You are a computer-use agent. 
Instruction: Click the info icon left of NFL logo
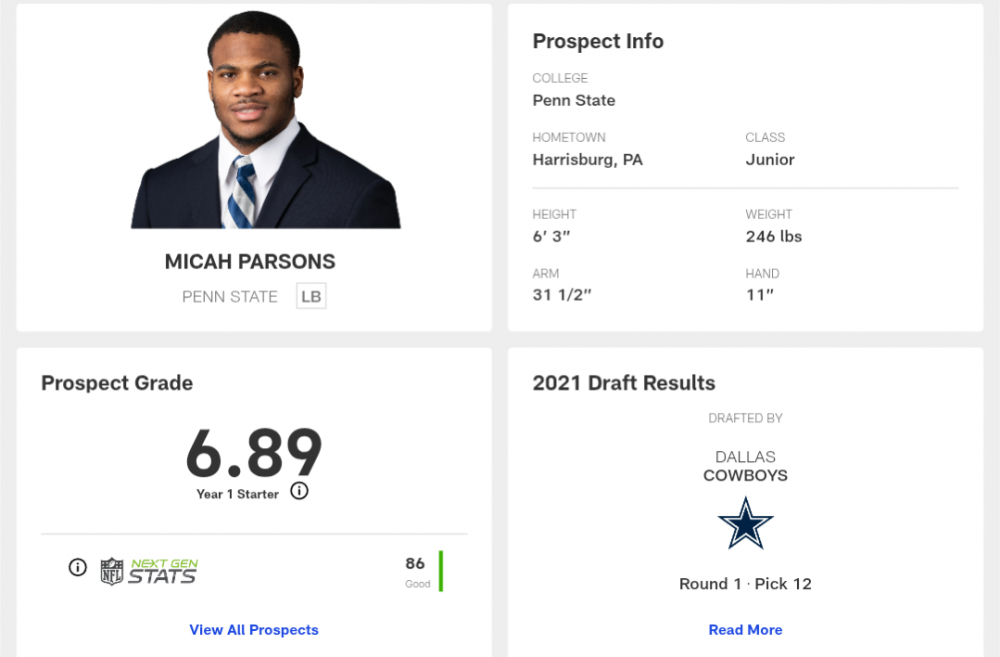click(x=77, y=567)
